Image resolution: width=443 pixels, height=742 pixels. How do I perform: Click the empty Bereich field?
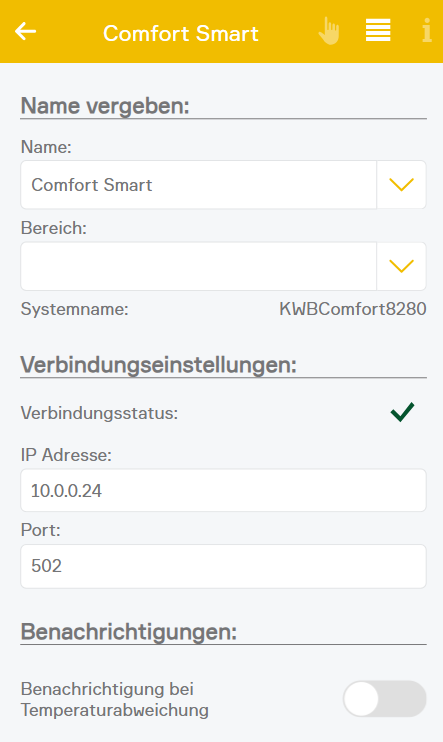[199, 266]
